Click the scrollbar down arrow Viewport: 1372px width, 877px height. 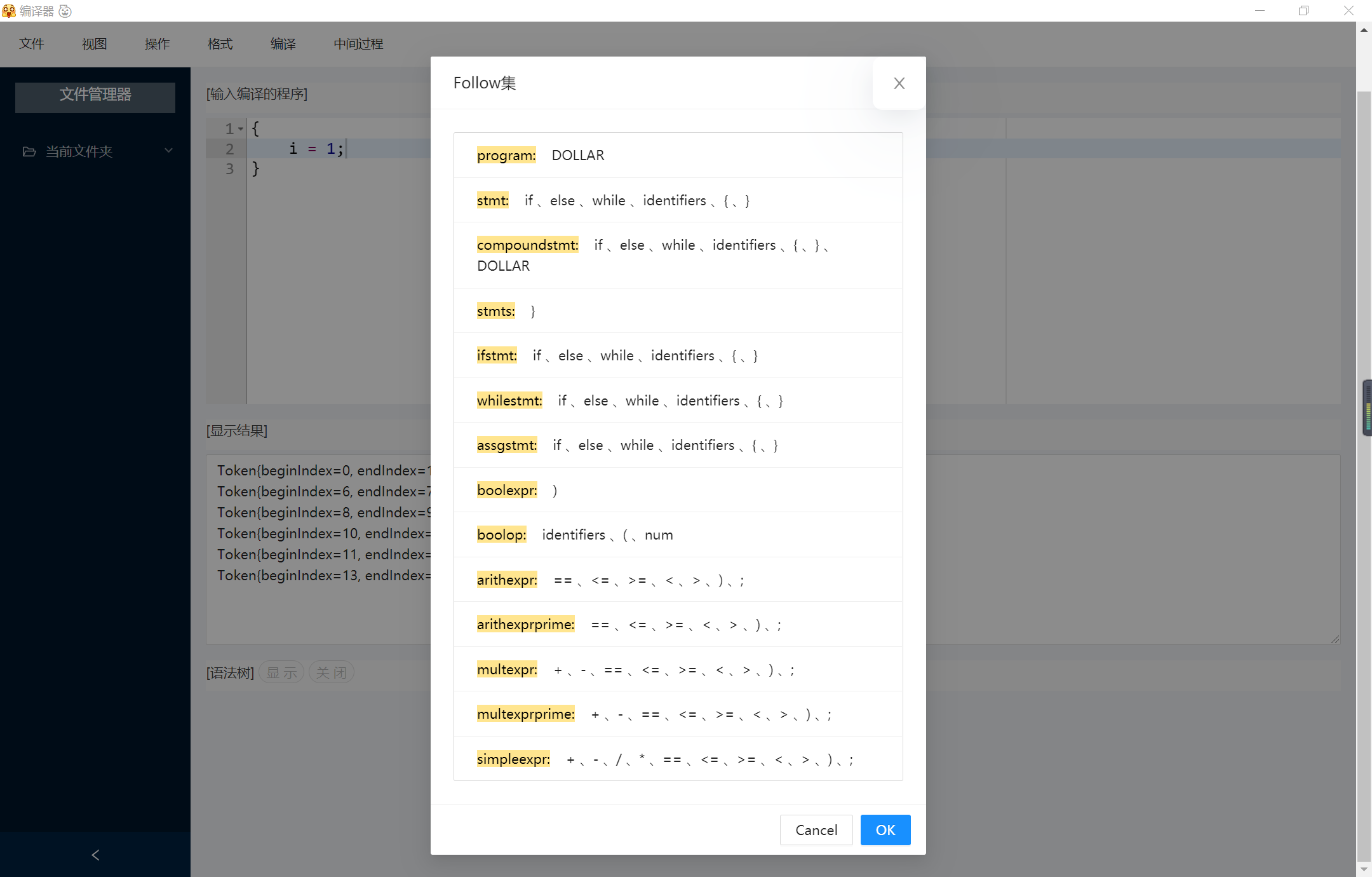coord(1364,869)
